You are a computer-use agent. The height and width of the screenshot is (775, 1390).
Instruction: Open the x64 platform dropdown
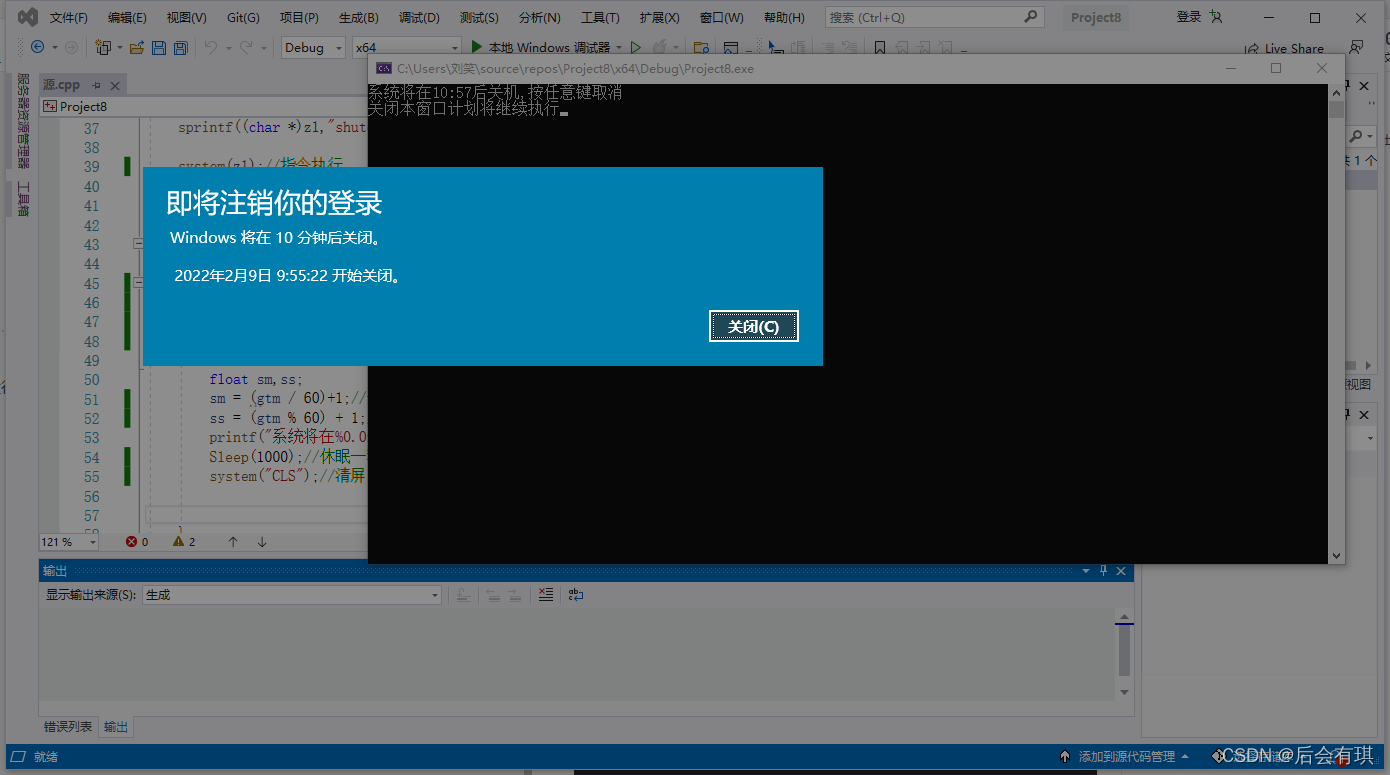[406, 47]
